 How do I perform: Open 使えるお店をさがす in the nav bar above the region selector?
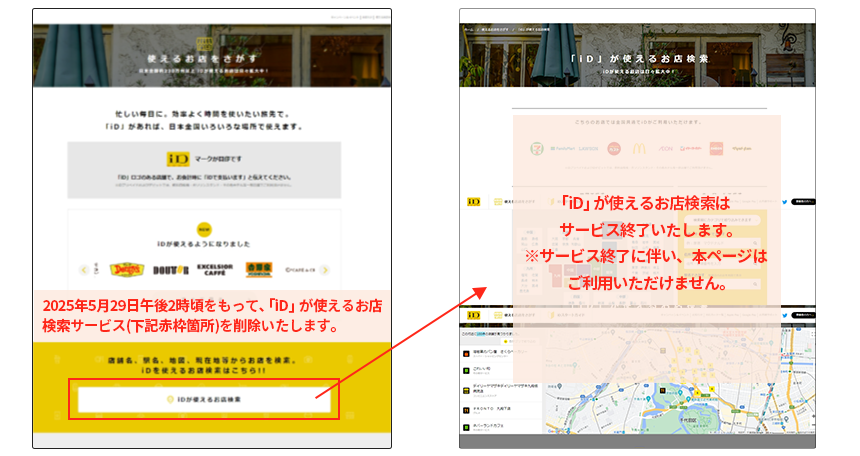point(514,202)
